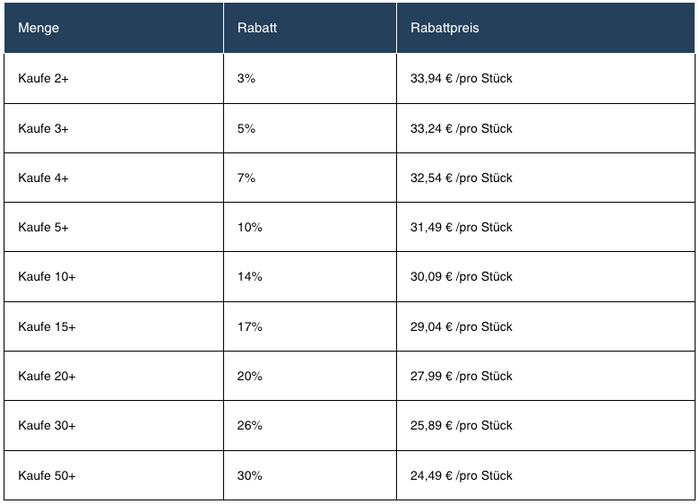The image size is (700, 504).
Task: Click the 14% discount cell
Action: 250,277
